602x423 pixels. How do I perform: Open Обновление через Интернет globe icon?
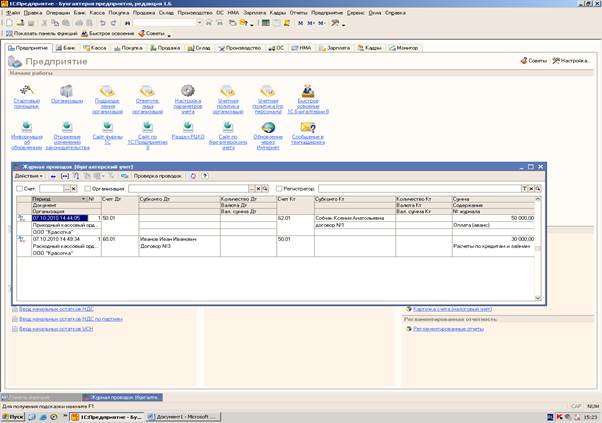point(268,127)
